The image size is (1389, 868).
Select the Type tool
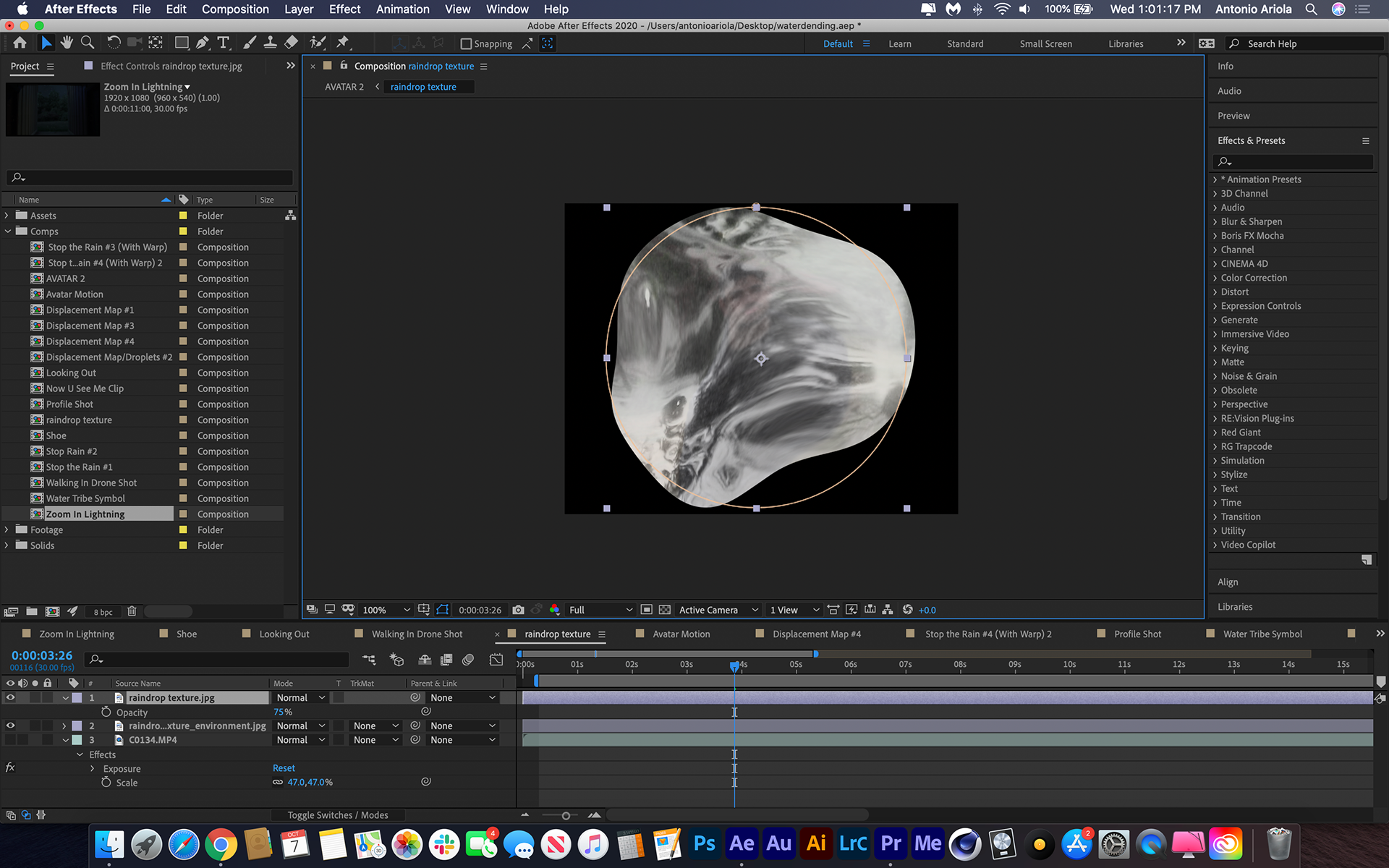point(224,43)
